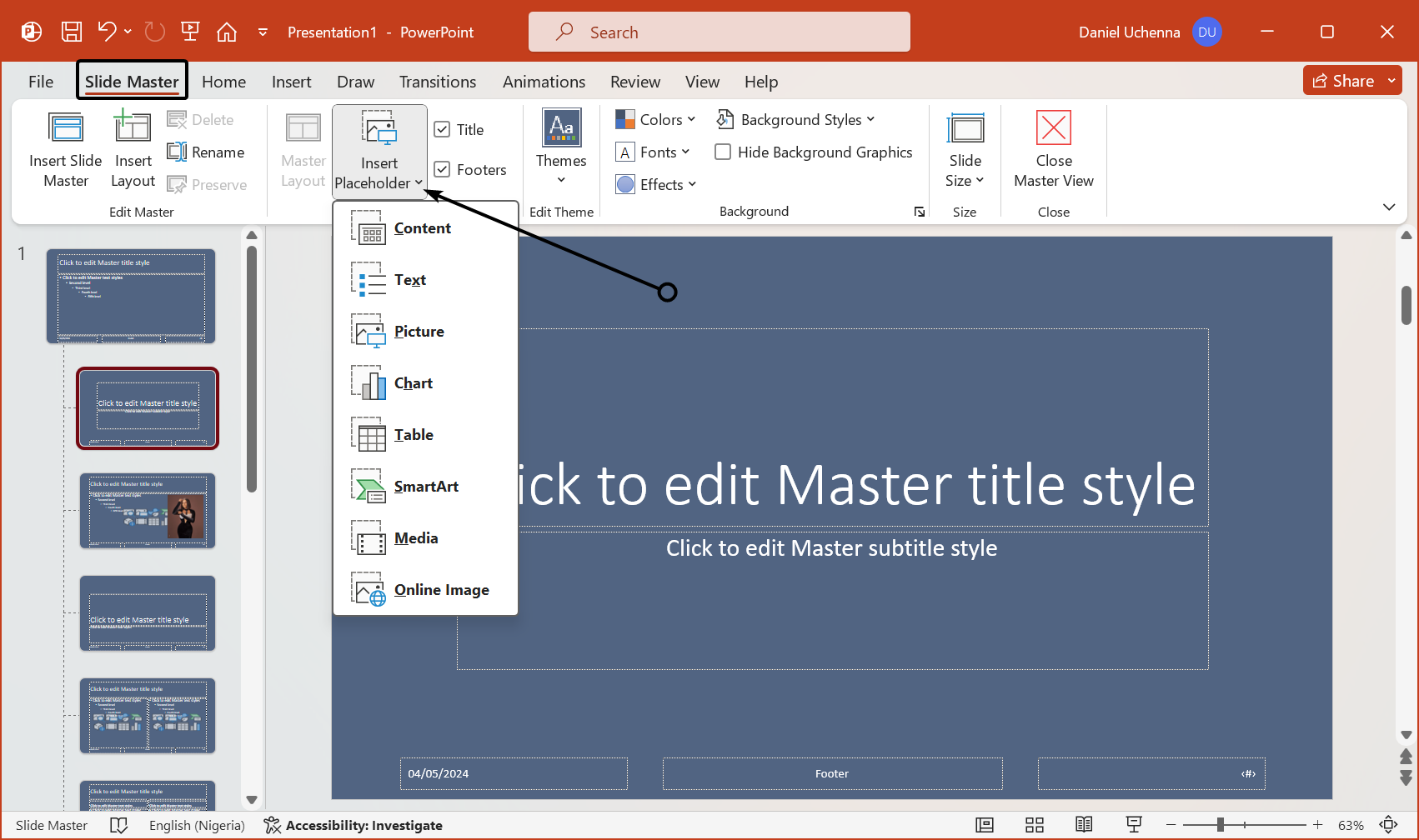Click the Insert Layout icon
This screenshot has height=840, width=1419.
[133, 129]
